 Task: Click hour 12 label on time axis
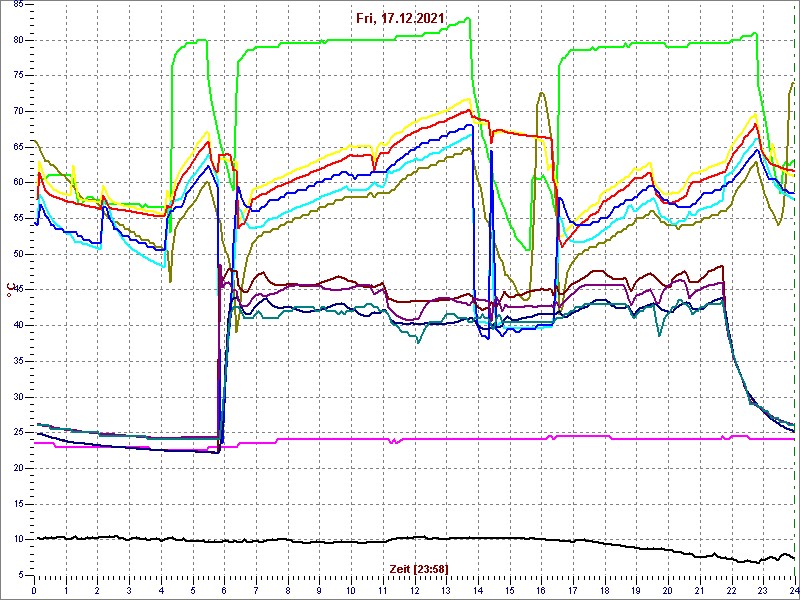[x=414, y=591]
